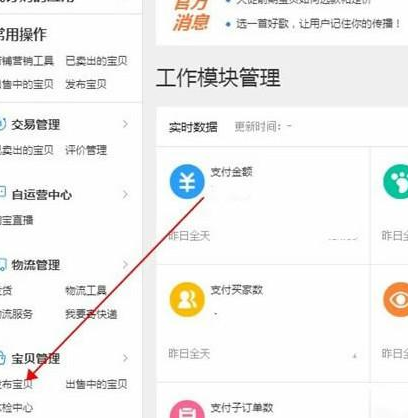Open the 评价管理 link
The image size is (408, 418).
pos(86,150)
